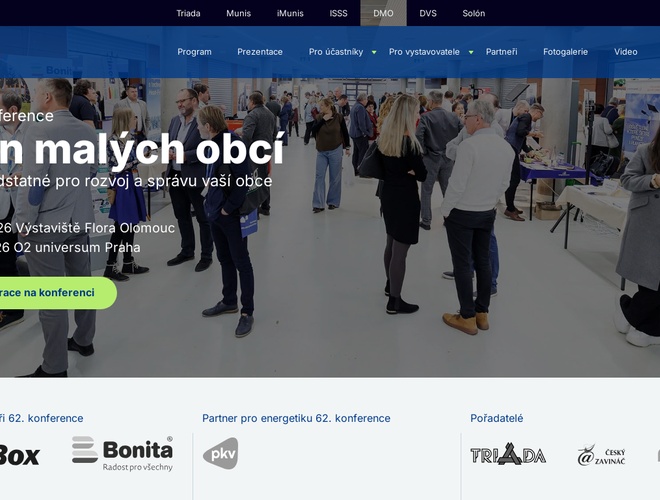Click the Box partner logo
660x500 pixels.
[x=19, y=455]
